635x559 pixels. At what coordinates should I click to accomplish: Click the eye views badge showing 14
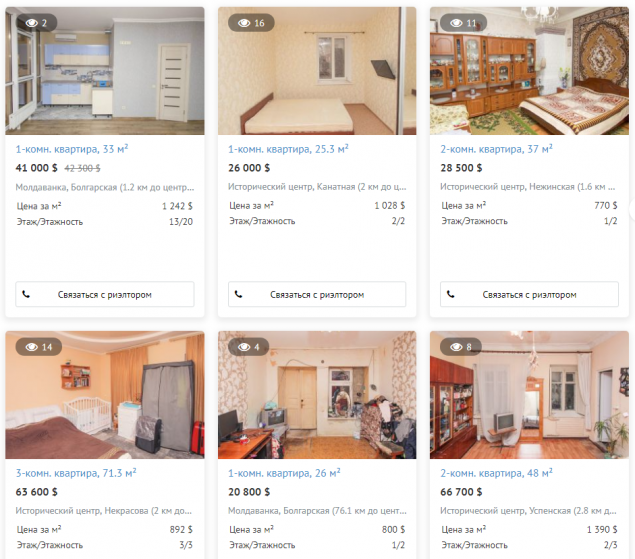[38, 347]
